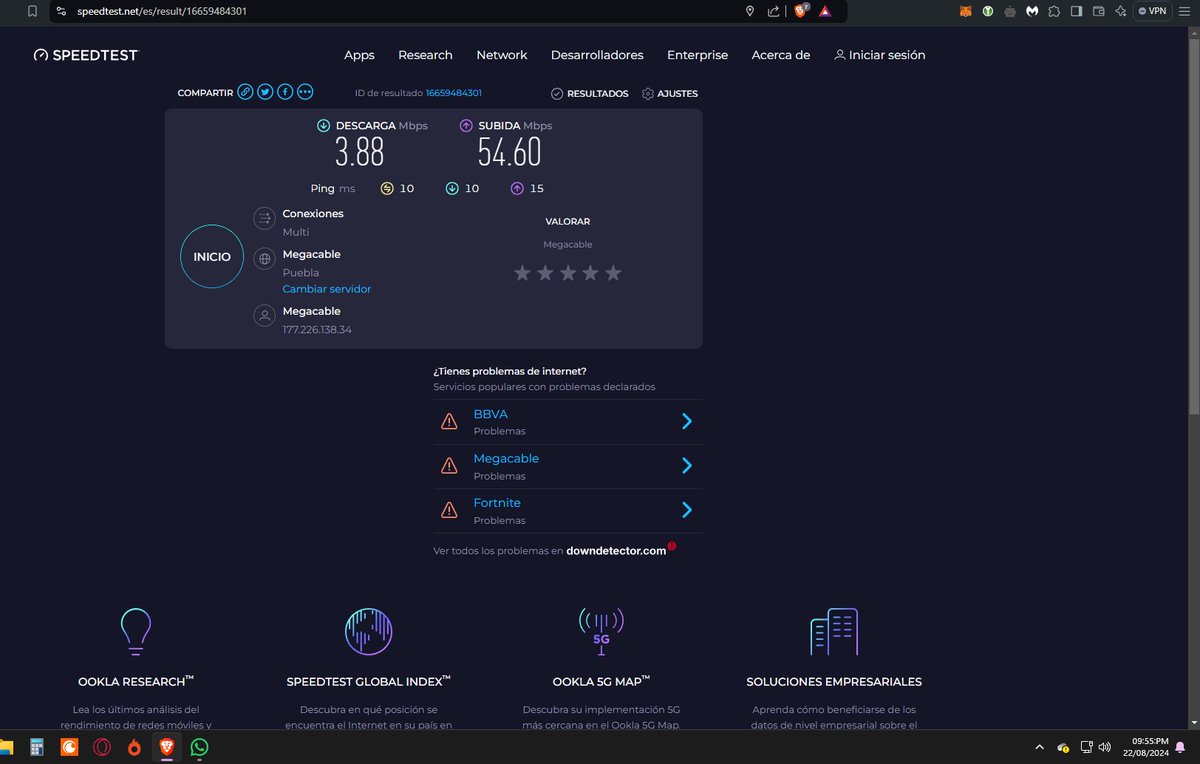Image resolution: width=1200 pixels, height=764 pixels.
Task: Click upload speed value 54.60
Action: (509, 152)
